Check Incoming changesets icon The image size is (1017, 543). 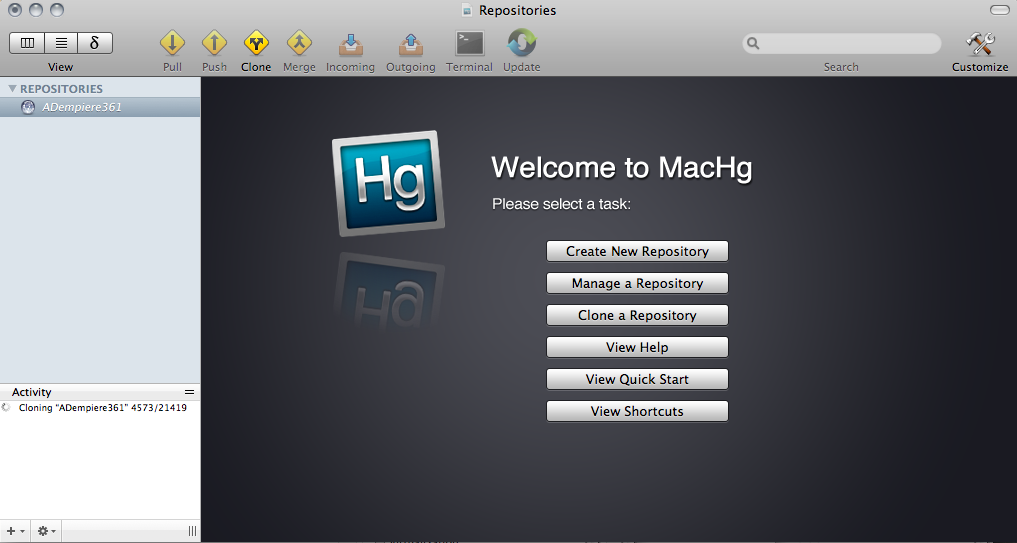(350, 45)
